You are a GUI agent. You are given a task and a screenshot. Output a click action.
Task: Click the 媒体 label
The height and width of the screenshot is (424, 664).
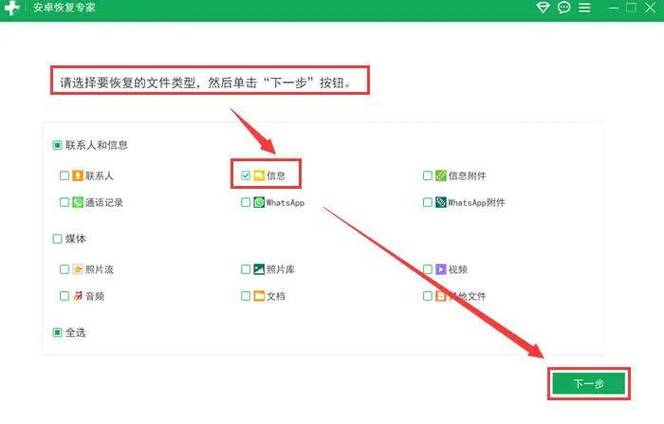coord(75,239)
